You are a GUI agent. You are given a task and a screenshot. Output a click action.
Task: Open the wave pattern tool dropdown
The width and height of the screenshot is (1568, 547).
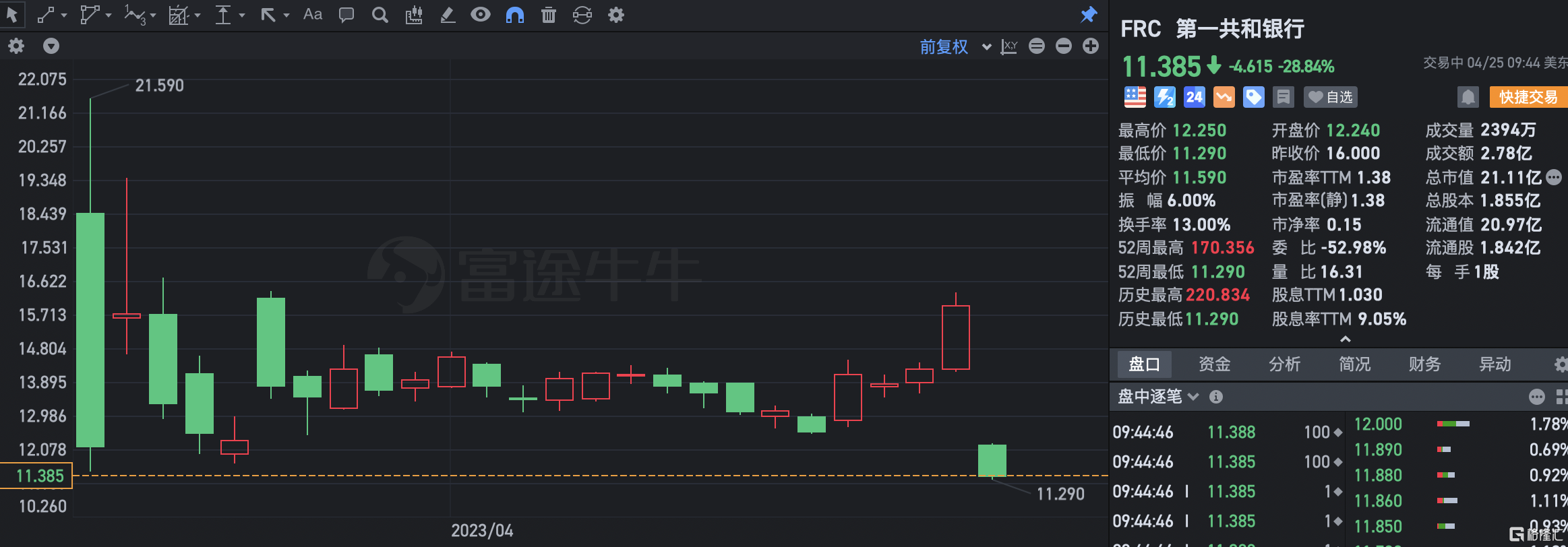[x=153, y=15]
